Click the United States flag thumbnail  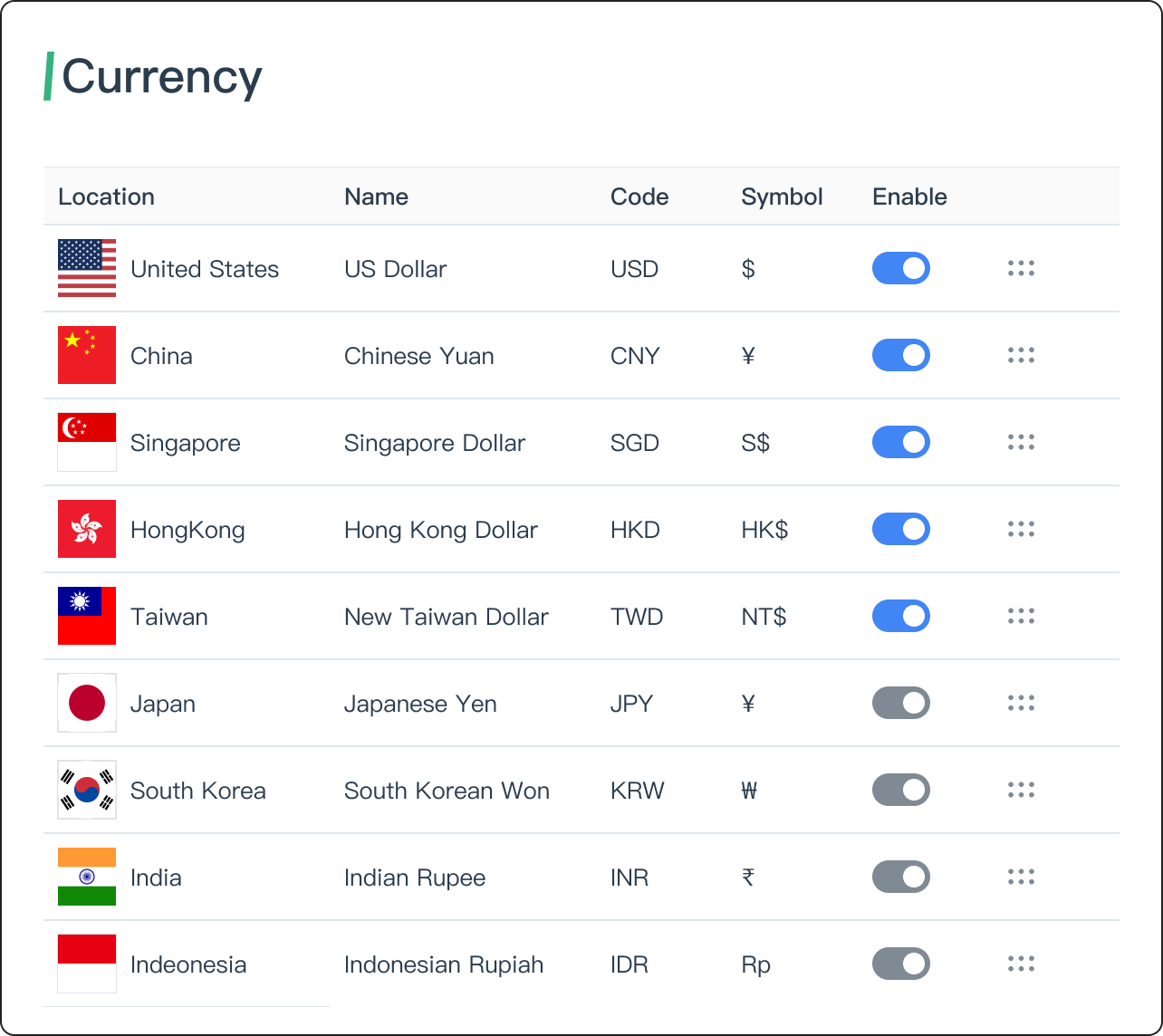[87, 268]
